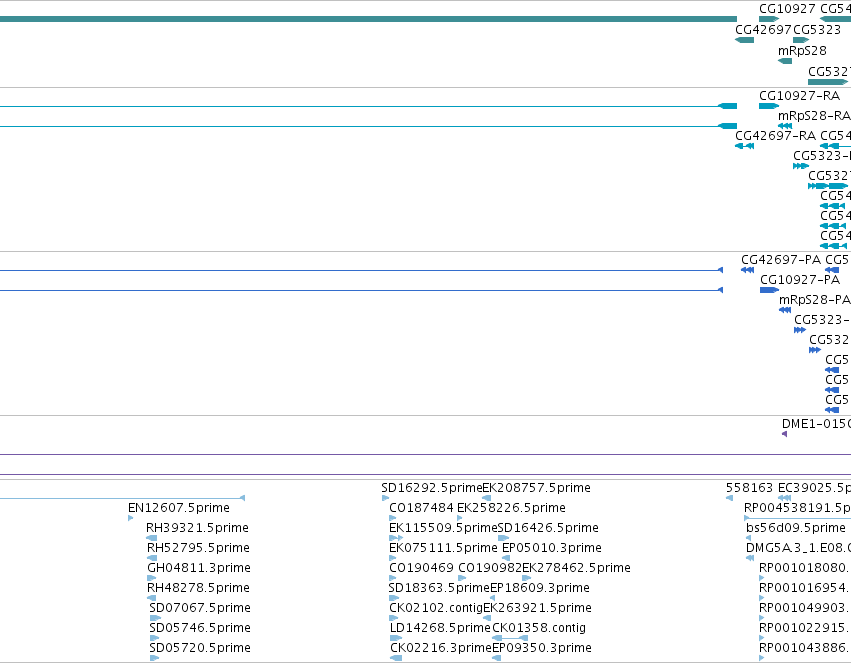Click the CO187484 label
Screen dimensions: 851x663
point(421,508)
